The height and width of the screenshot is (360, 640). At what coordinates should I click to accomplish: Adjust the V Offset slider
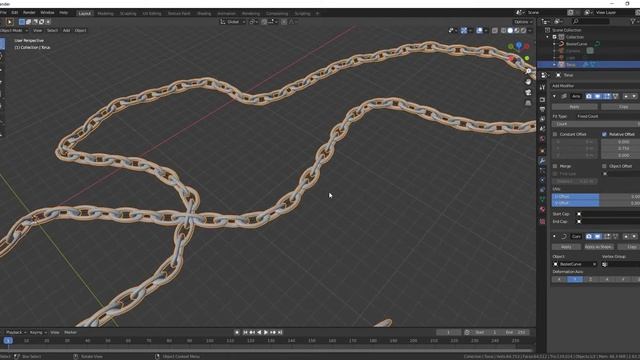[x=596, y=203]
